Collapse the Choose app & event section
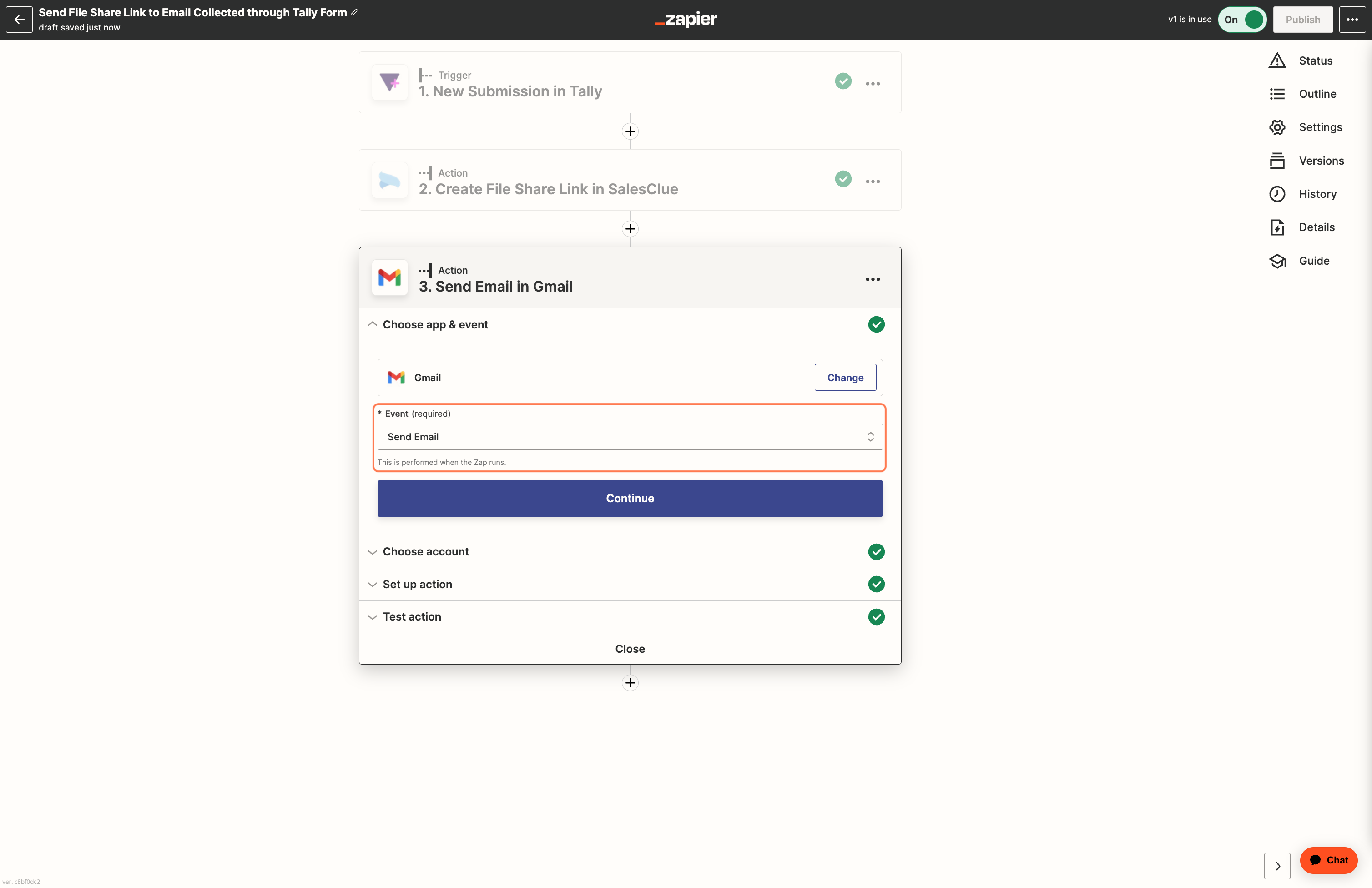Image resolution: width=1372 pixels, height=888 pixels. [630, 325]
